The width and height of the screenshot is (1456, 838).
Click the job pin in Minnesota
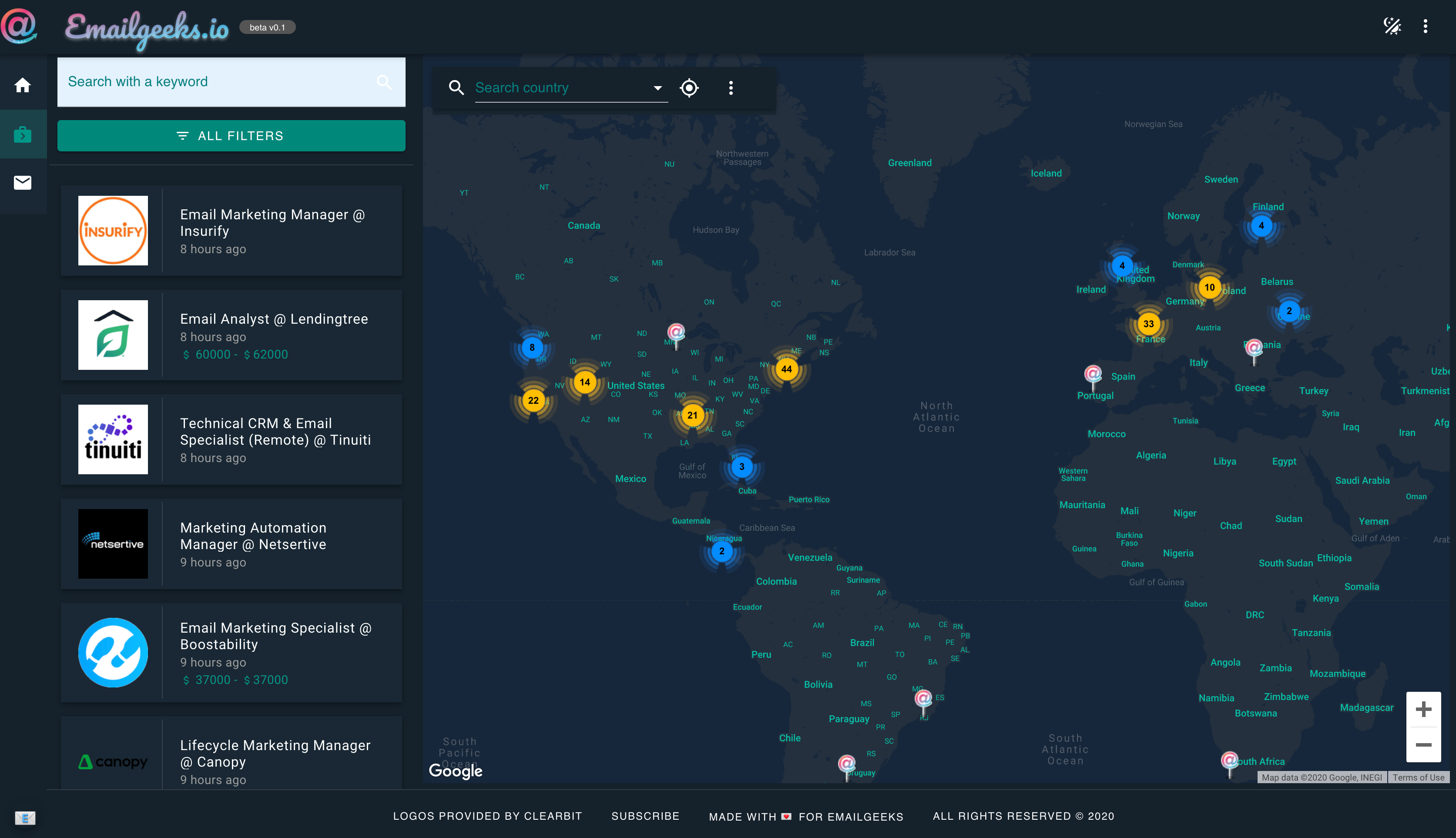click(676, 336)
